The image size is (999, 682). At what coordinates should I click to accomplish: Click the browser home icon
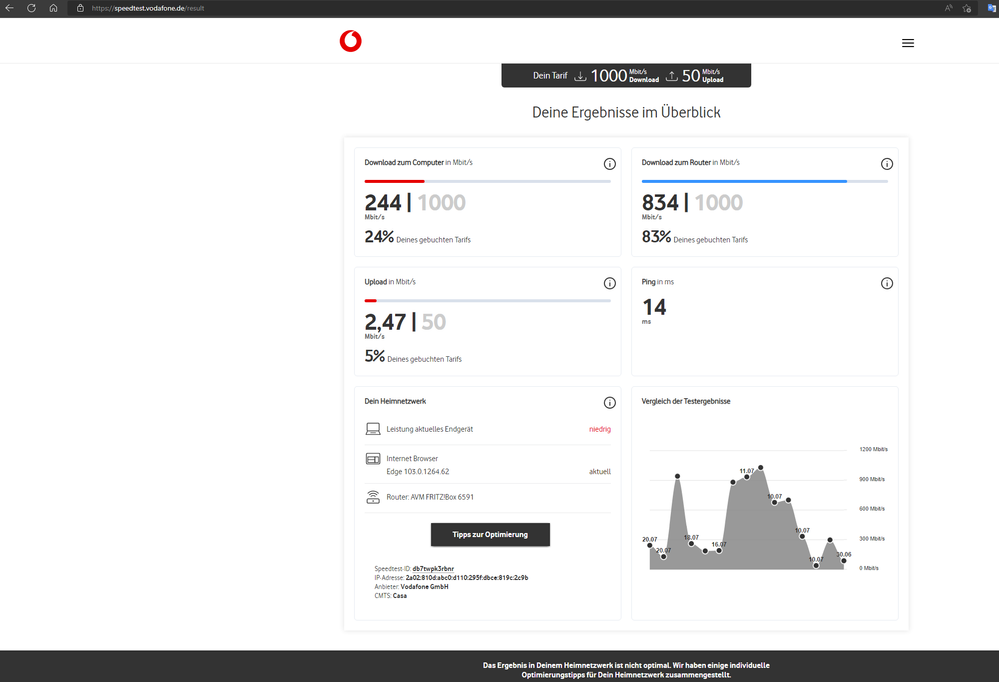(52, 8)
